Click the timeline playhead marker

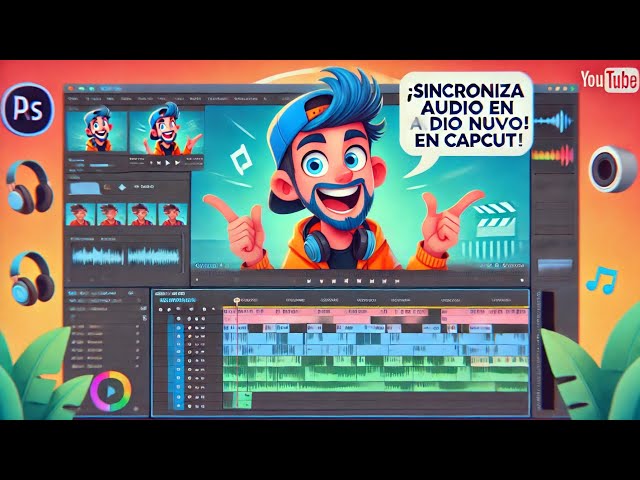click(236, 300)
